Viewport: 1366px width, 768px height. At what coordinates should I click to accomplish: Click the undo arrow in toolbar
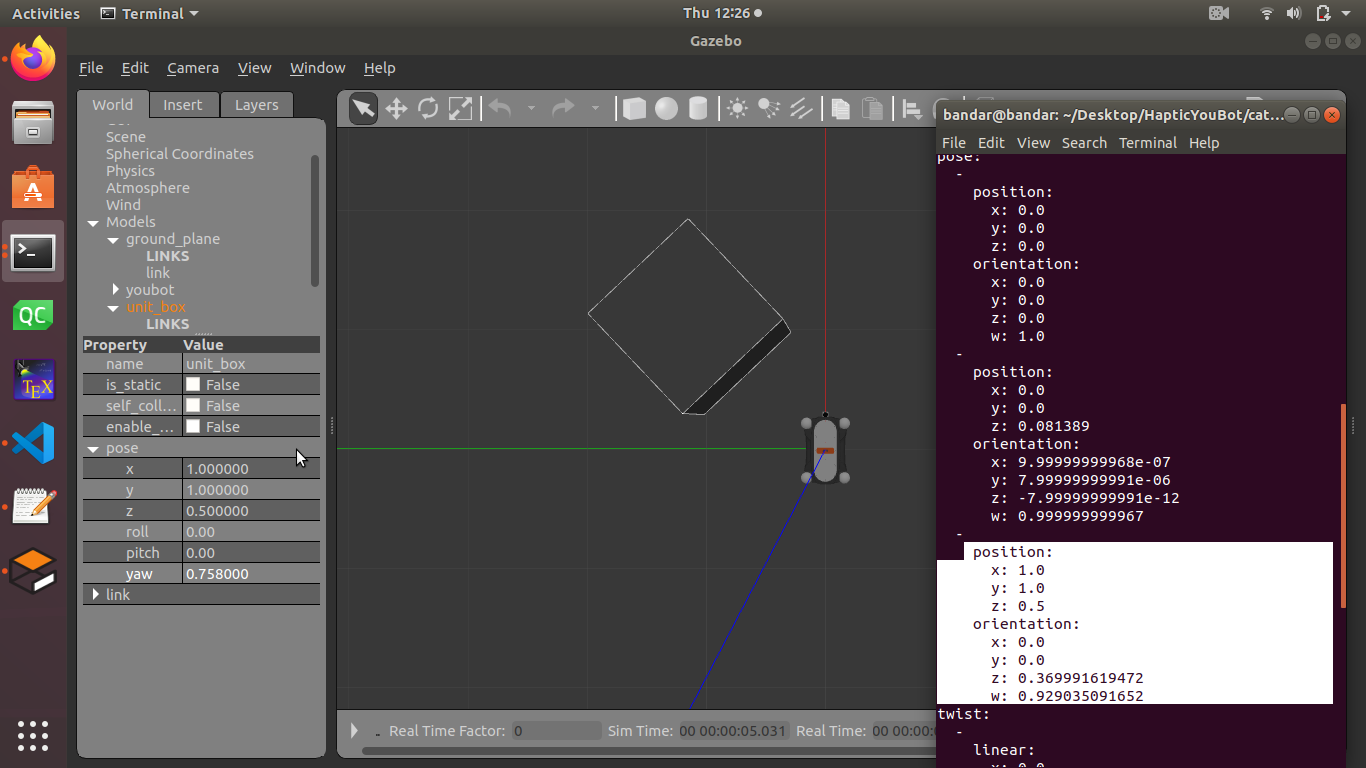tap(500, 108)
